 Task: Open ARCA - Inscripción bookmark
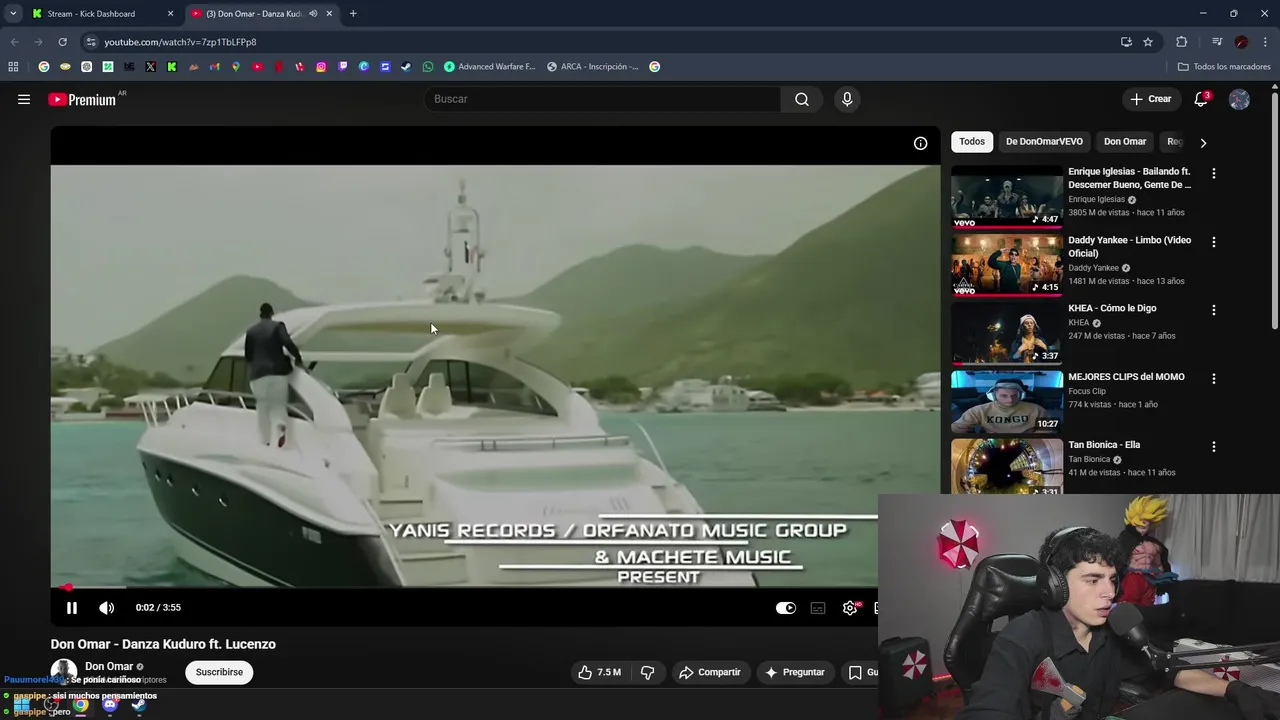click(593, 67)
